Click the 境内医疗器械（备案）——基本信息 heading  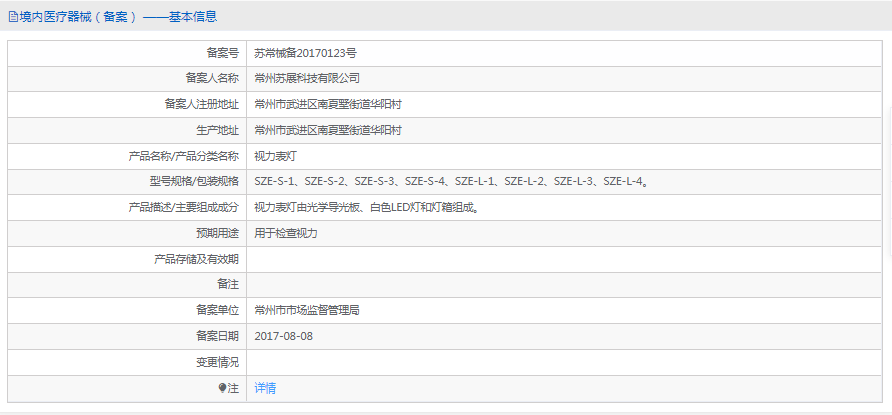click(117, 16)
